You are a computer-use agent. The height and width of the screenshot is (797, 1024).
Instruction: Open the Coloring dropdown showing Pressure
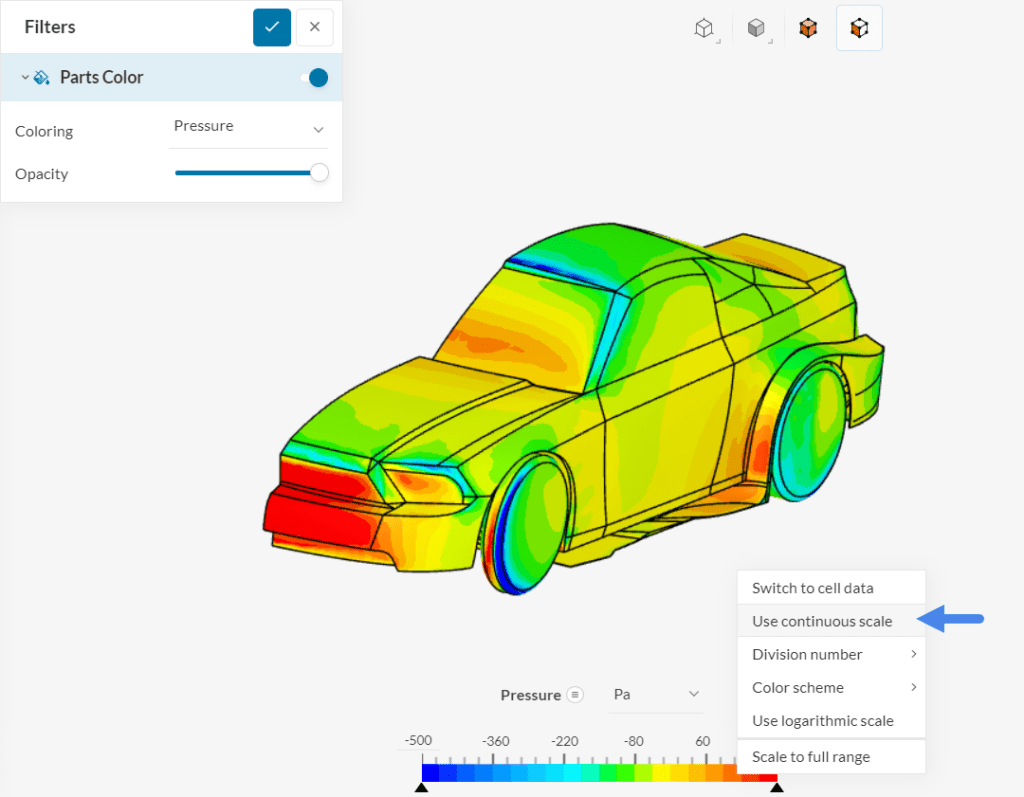[x=248, y=127]
